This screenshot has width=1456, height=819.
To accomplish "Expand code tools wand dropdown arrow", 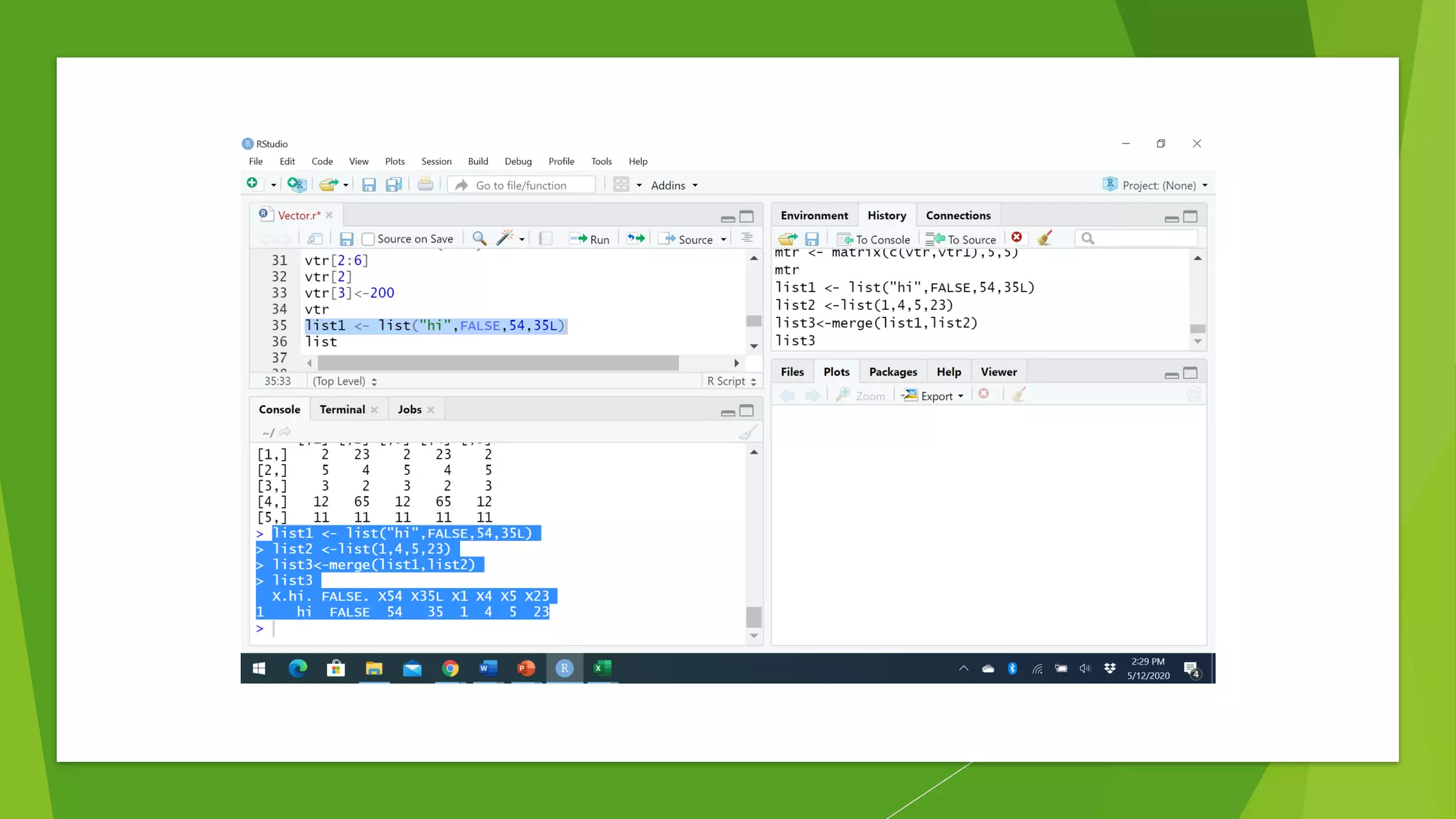I will coord(522,240).
